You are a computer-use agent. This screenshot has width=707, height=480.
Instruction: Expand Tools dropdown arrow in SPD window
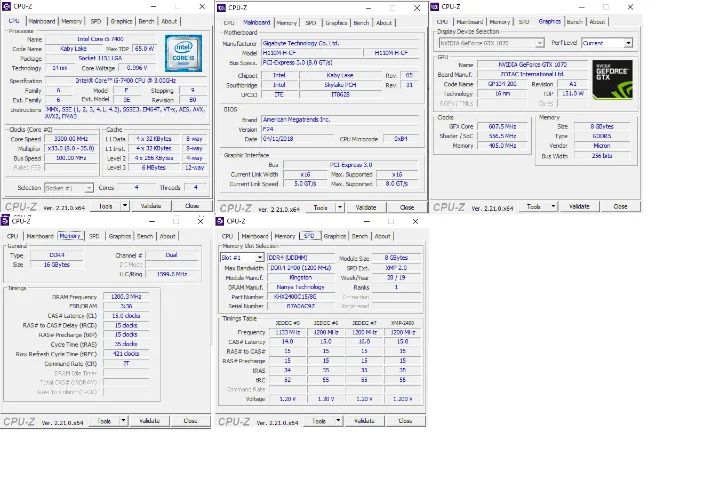tap(338, 421)
